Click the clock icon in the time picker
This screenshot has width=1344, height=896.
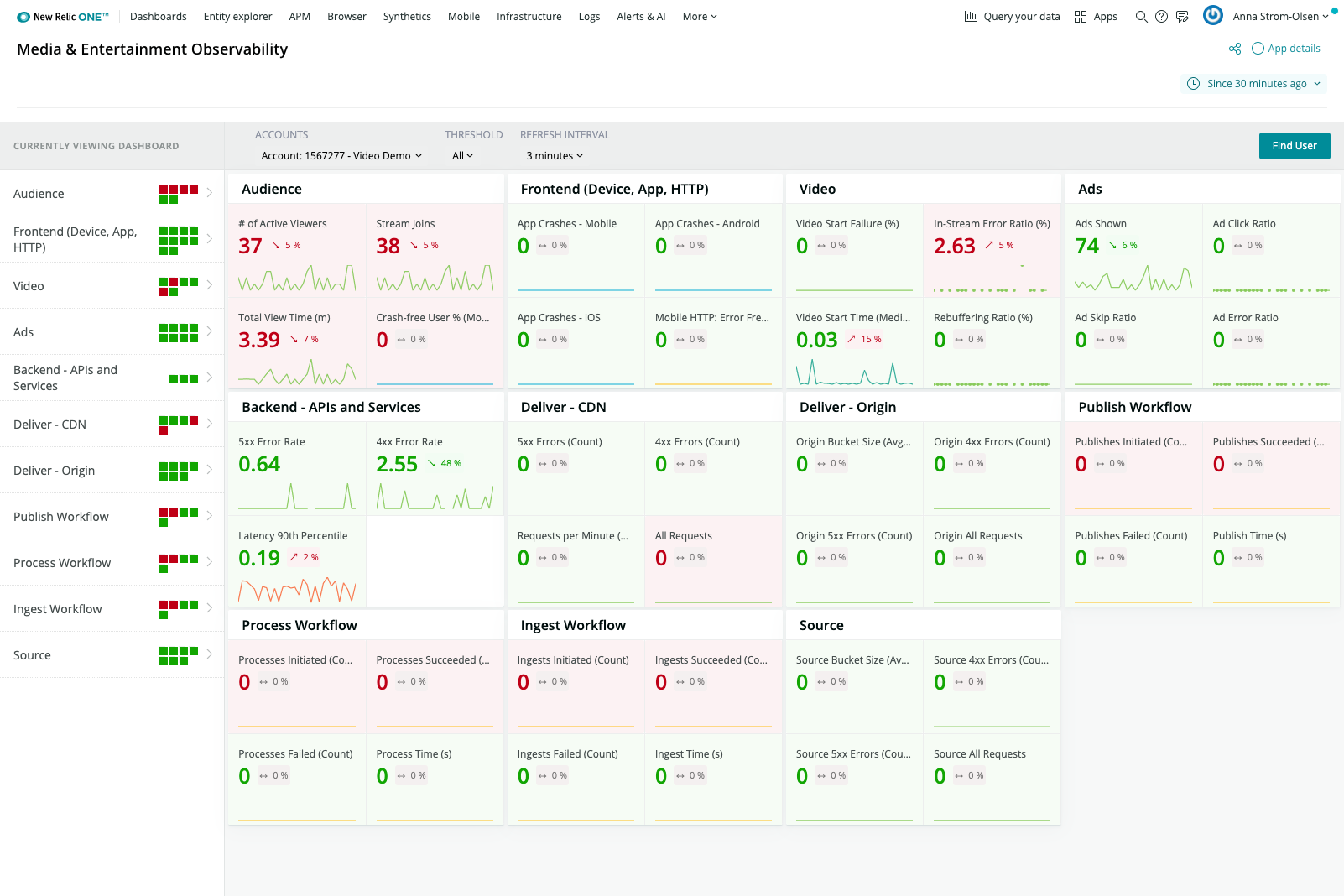1192,83
